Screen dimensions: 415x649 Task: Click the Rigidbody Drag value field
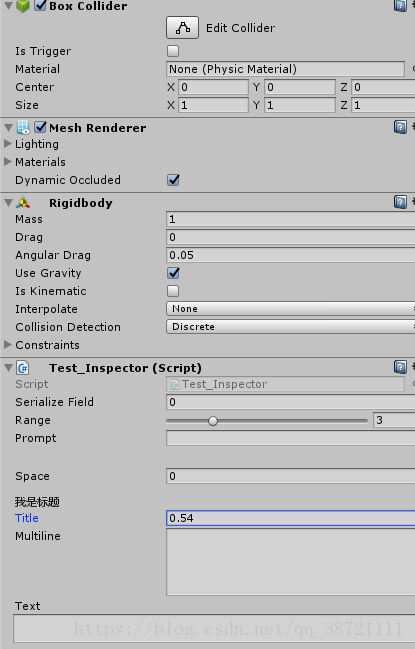pyautogui.click(x=290, y=237)
